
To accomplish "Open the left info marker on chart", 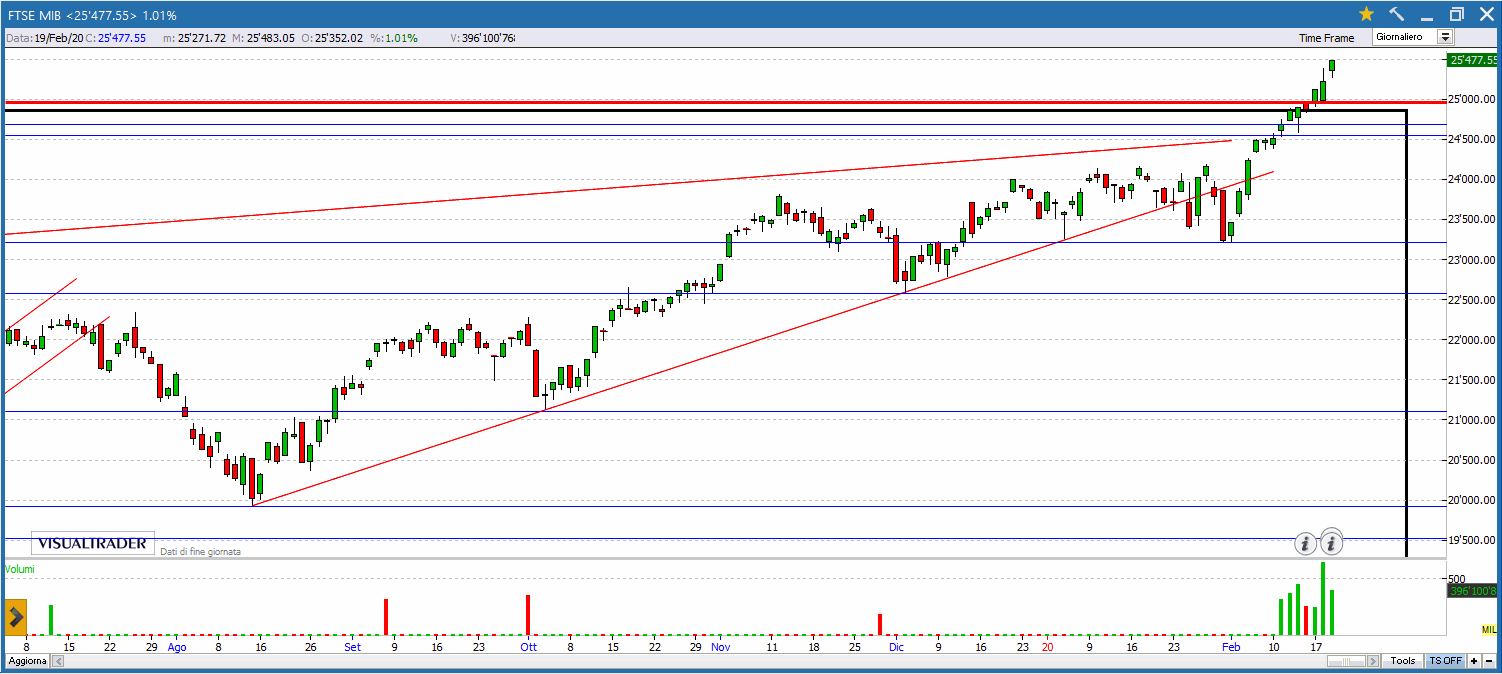I will [x=1305, y=545].
